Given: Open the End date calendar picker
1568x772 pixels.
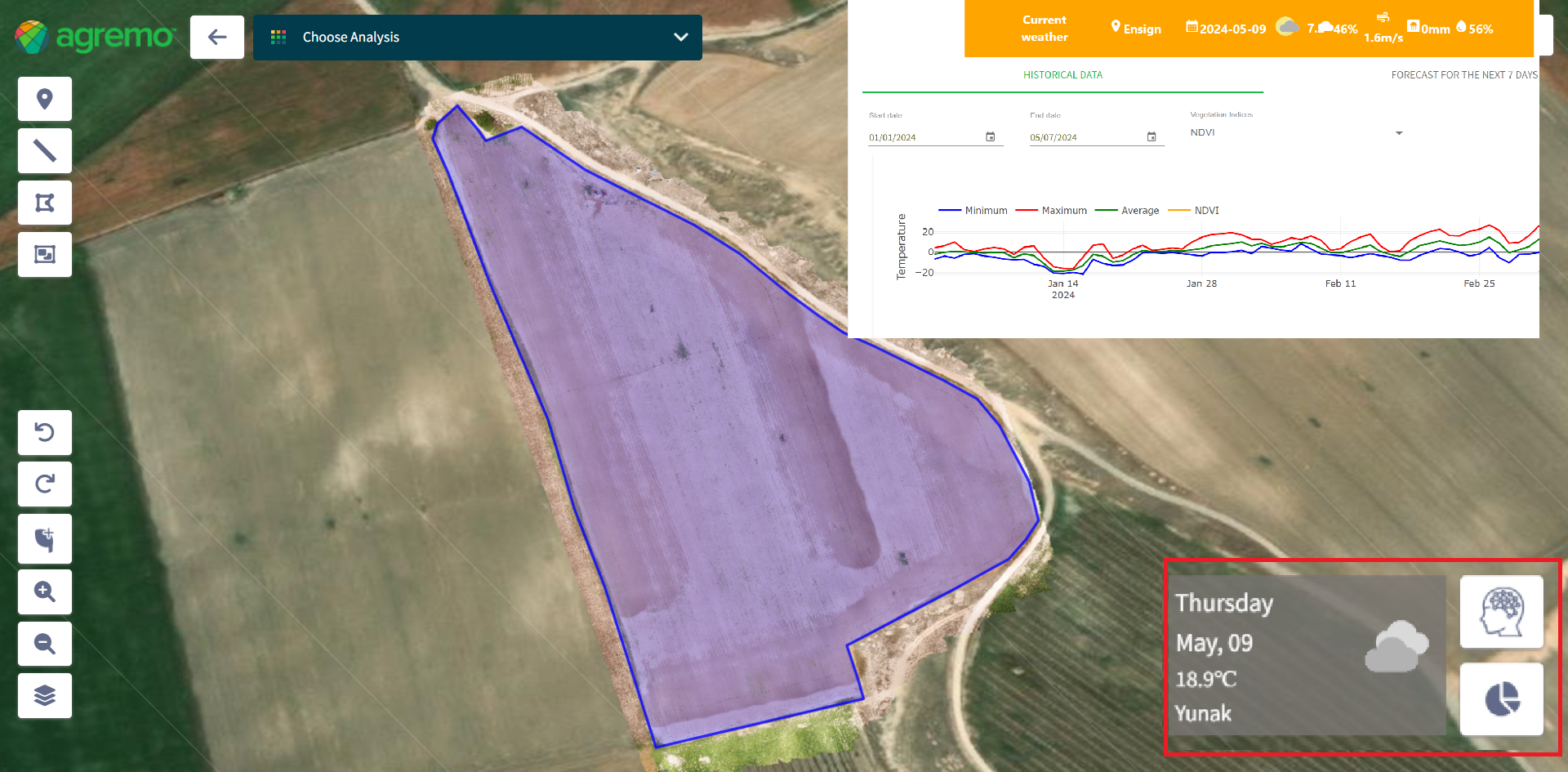Looking at the screenshot, I should (x=1151, y=136).
